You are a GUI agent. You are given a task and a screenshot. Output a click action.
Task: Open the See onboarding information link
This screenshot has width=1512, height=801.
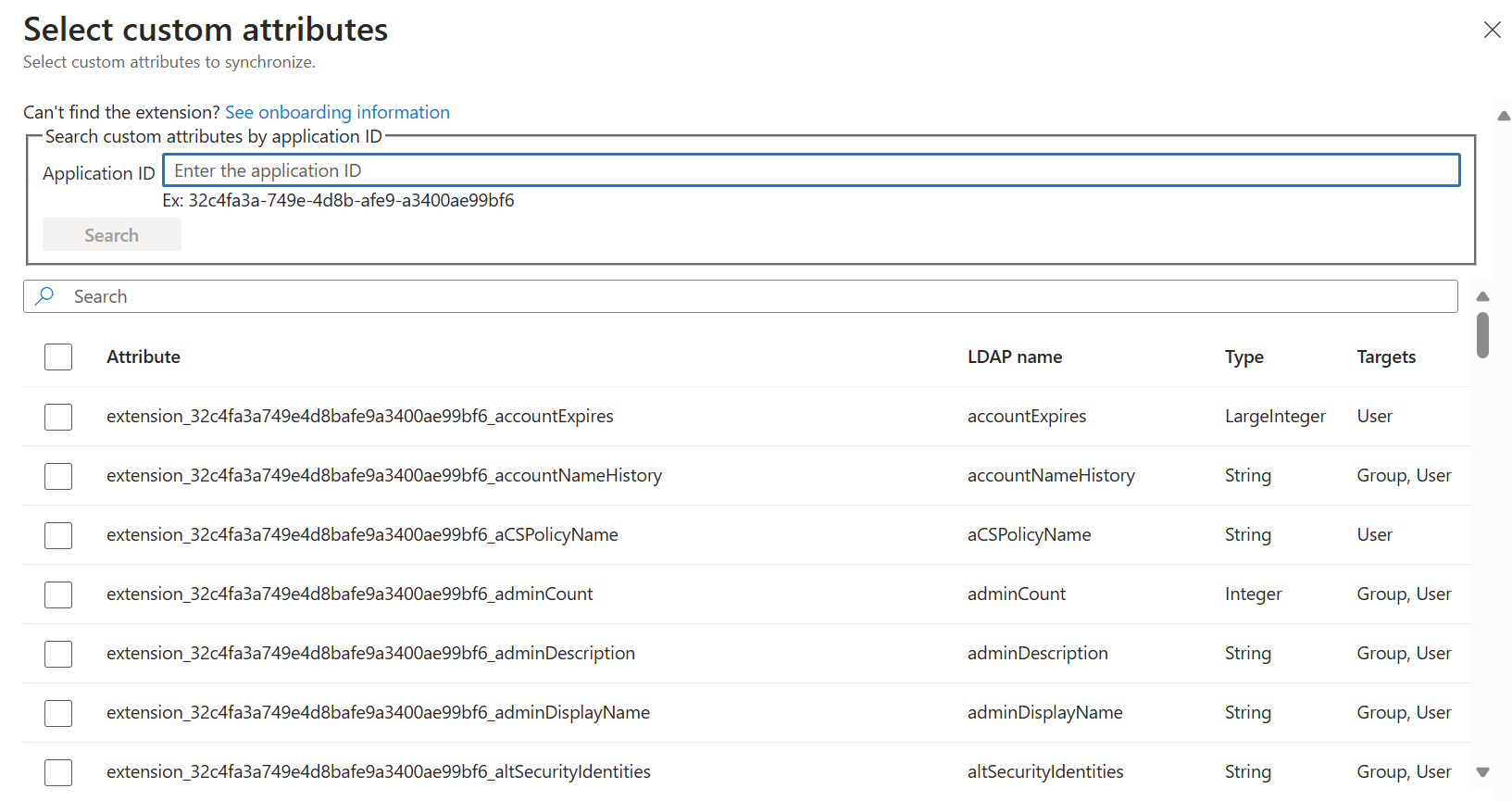coord(337,112)
